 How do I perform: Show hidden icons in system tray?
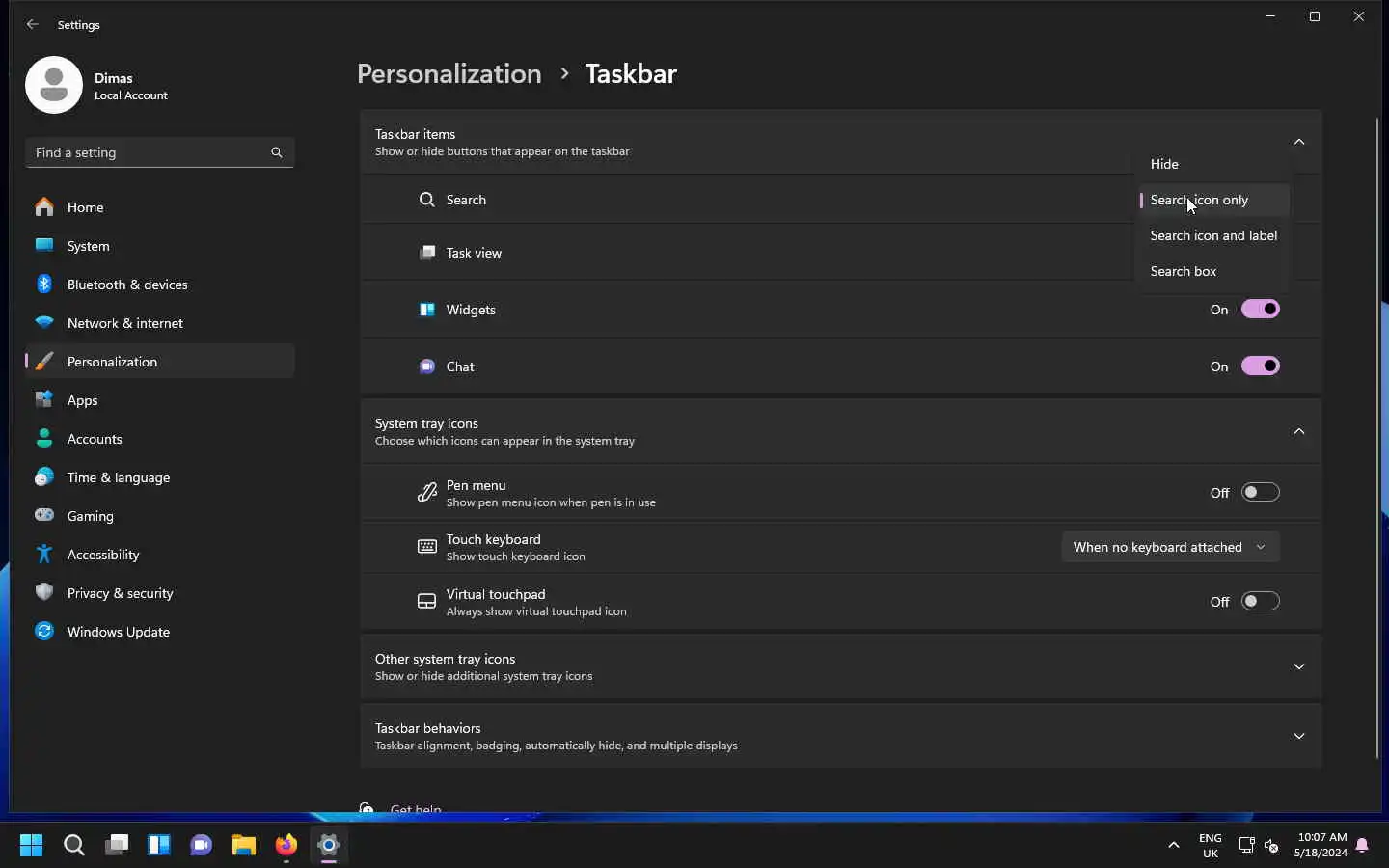tap(1174, 846)
